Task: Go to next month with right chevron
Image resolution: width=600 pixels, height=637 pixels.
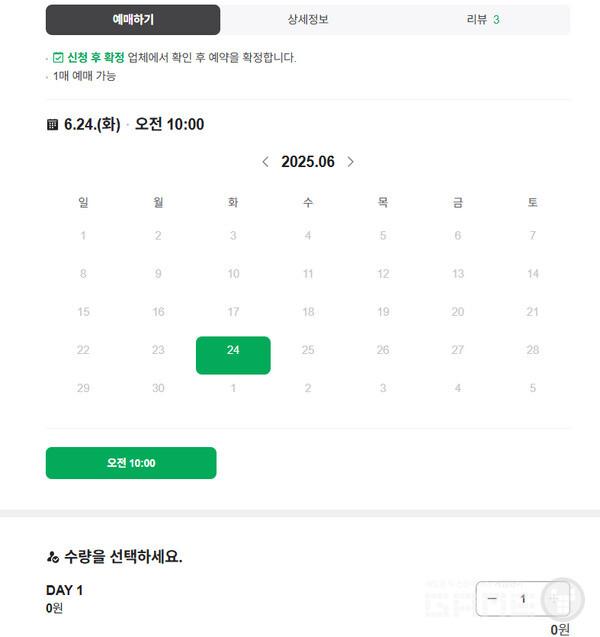Action: tap(350, 162)
